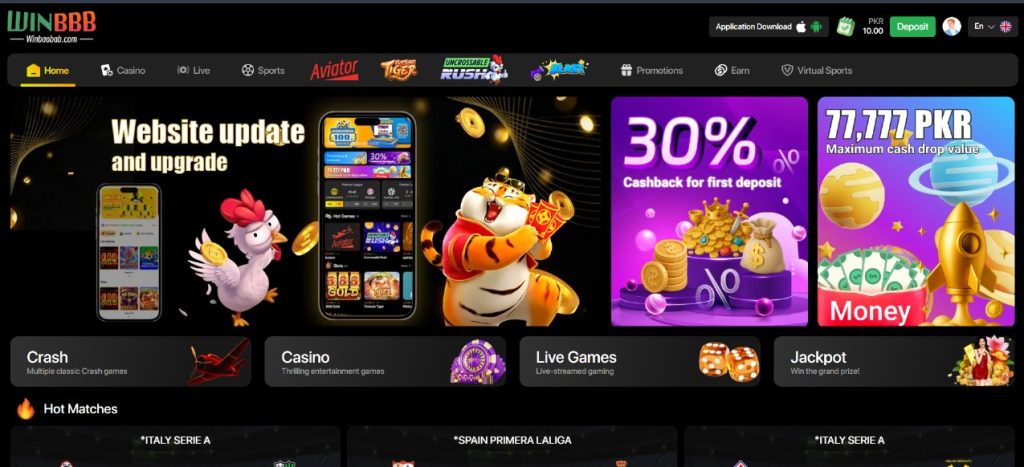
Task: Open the 30% cashback promotion banner
Action: [709, 211]
